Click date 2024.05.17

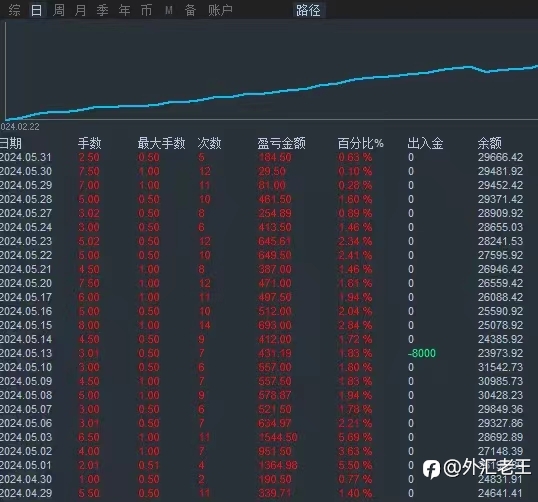[x=26, y=297]
